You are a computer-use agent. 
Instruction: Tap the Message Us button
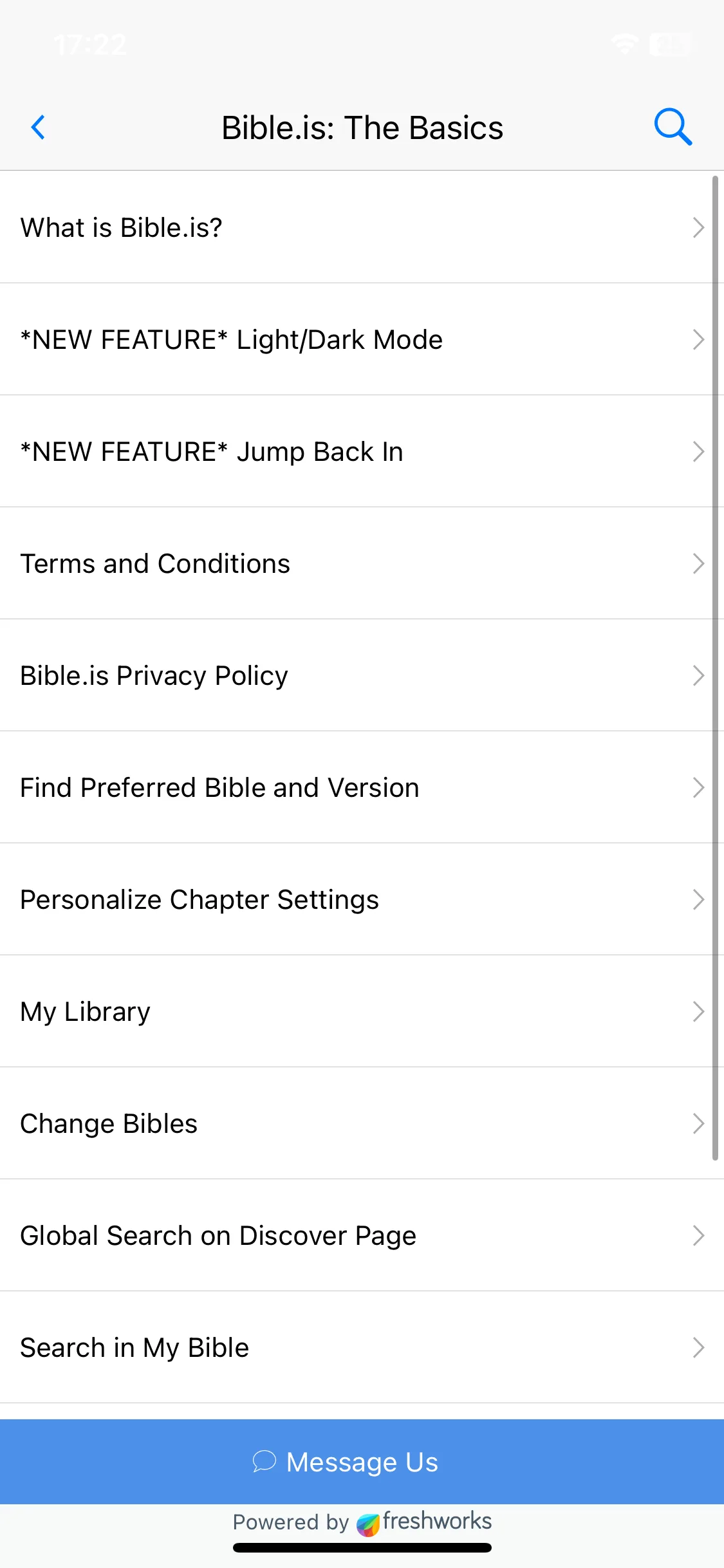tap(362, 1461)
